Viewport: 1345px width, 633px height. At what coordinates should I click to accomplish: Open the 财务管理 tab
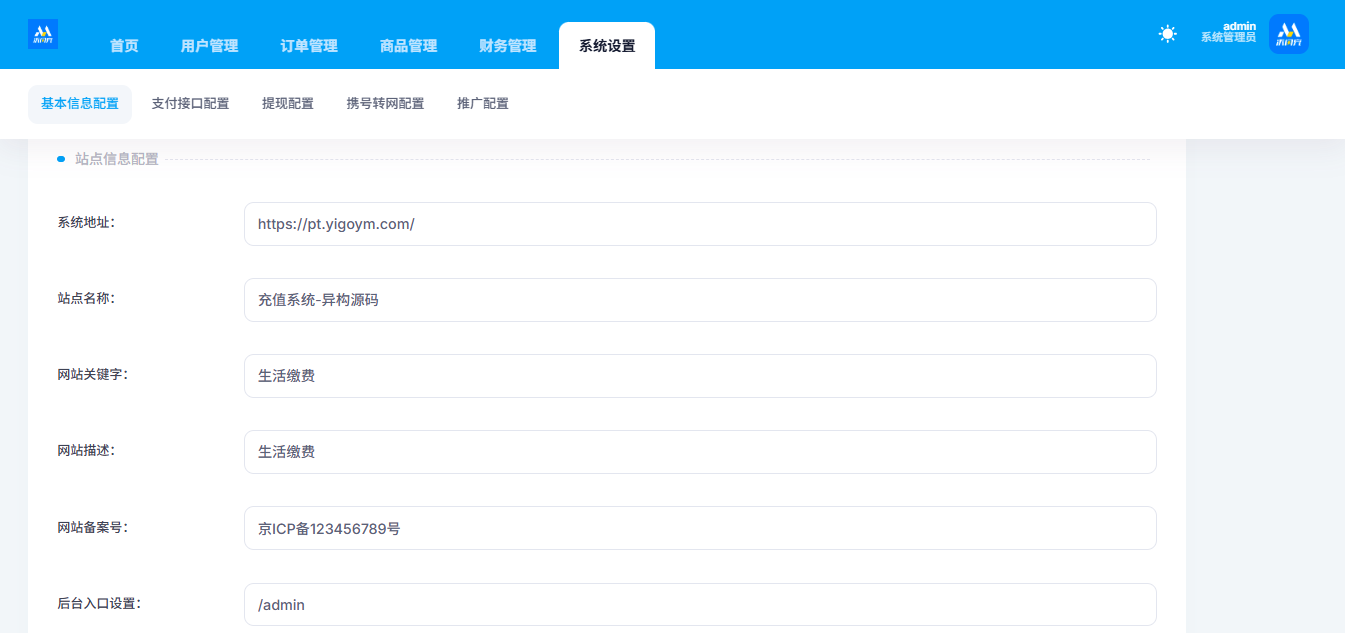pos(508,46)
